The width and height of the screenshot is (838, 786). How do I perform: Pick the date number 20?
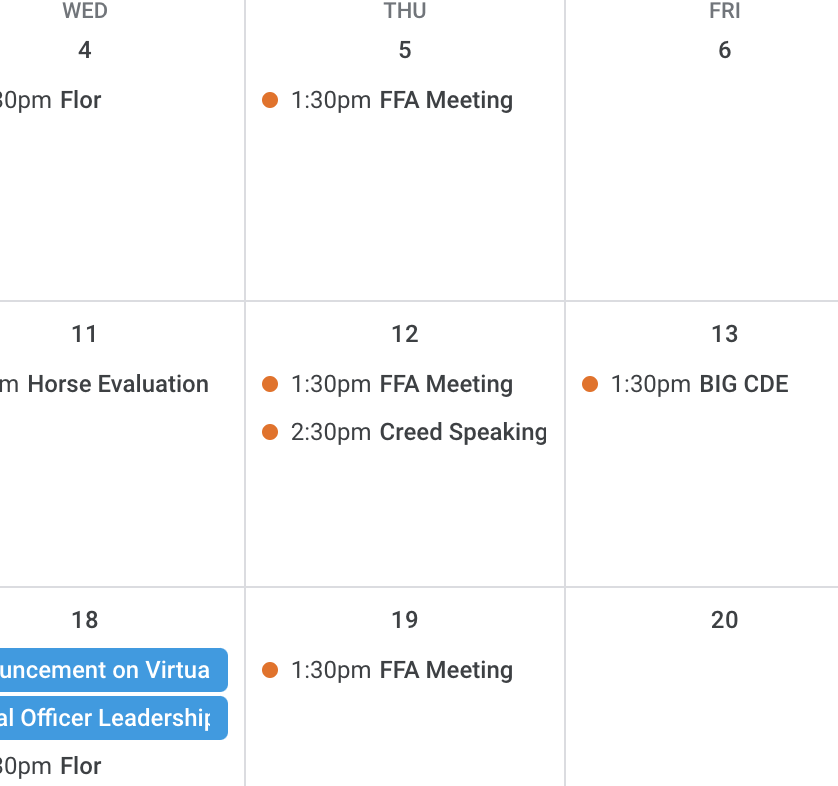tap(725, 620)
